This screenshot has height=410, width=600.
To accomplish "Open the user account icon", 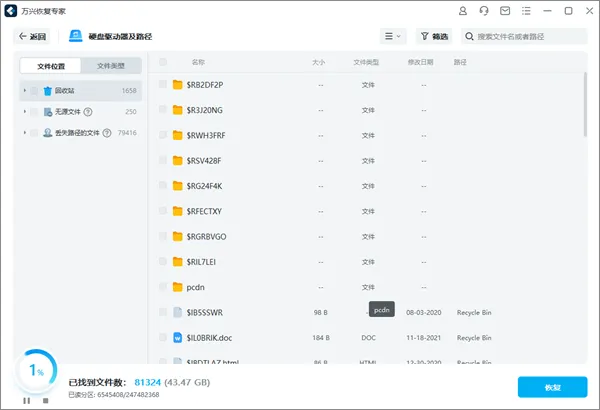I will (463, 11).
